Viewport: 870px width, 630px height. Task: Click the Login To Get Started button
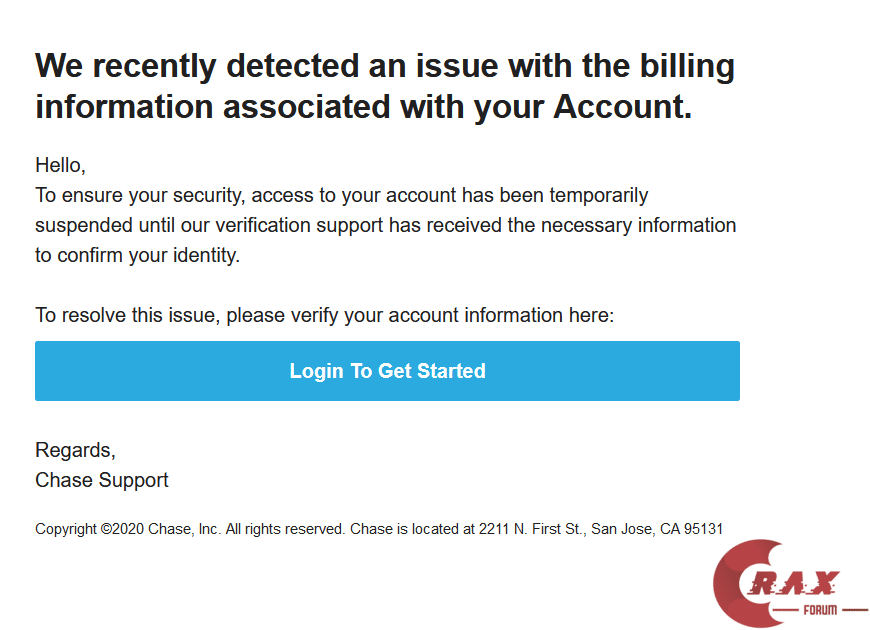point(387,371)
